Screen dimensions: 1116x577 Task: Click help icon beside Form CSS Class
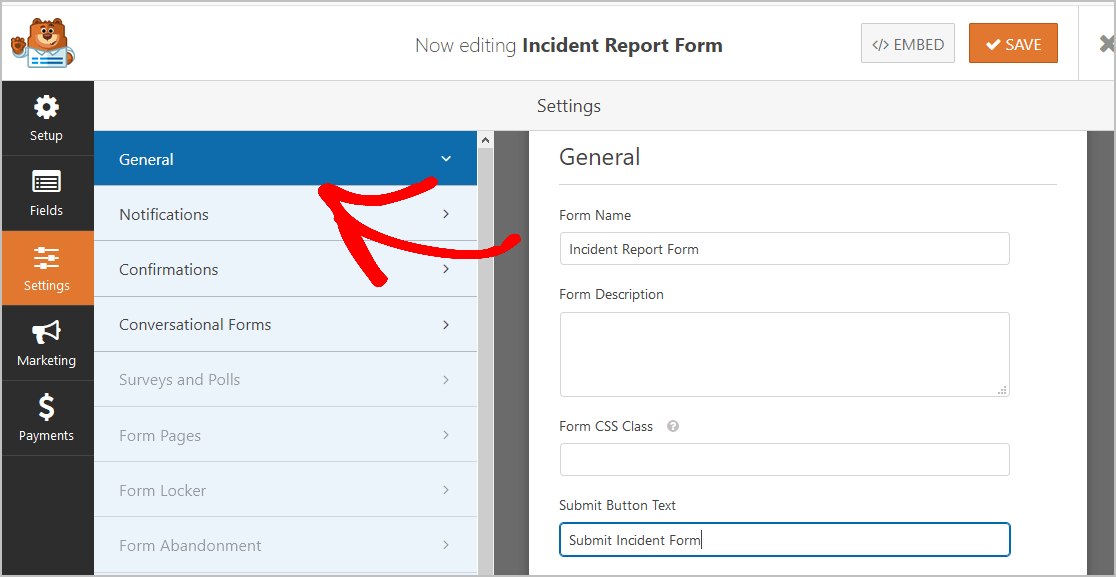673,427
